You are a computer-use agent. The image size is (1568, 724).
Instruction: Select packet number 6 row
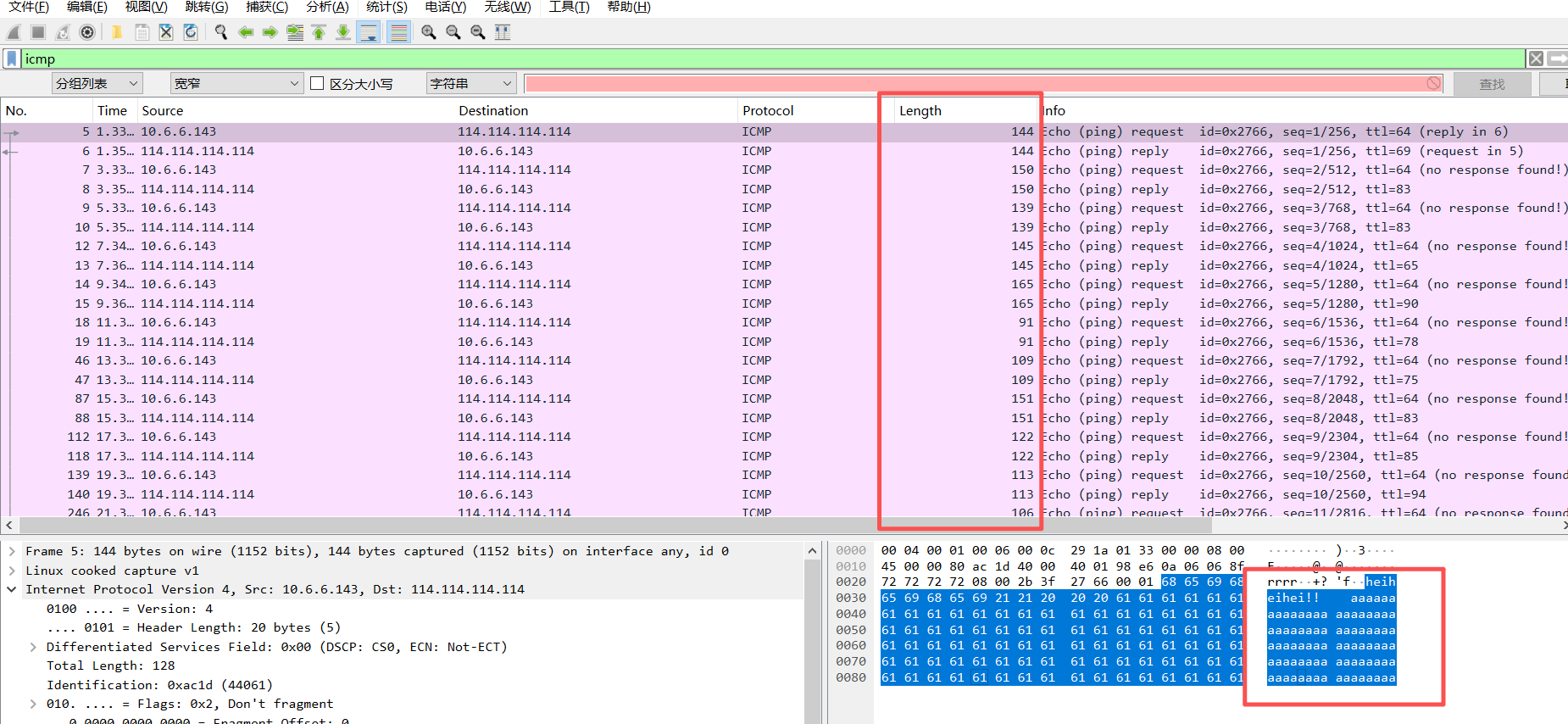coord(784,151)
